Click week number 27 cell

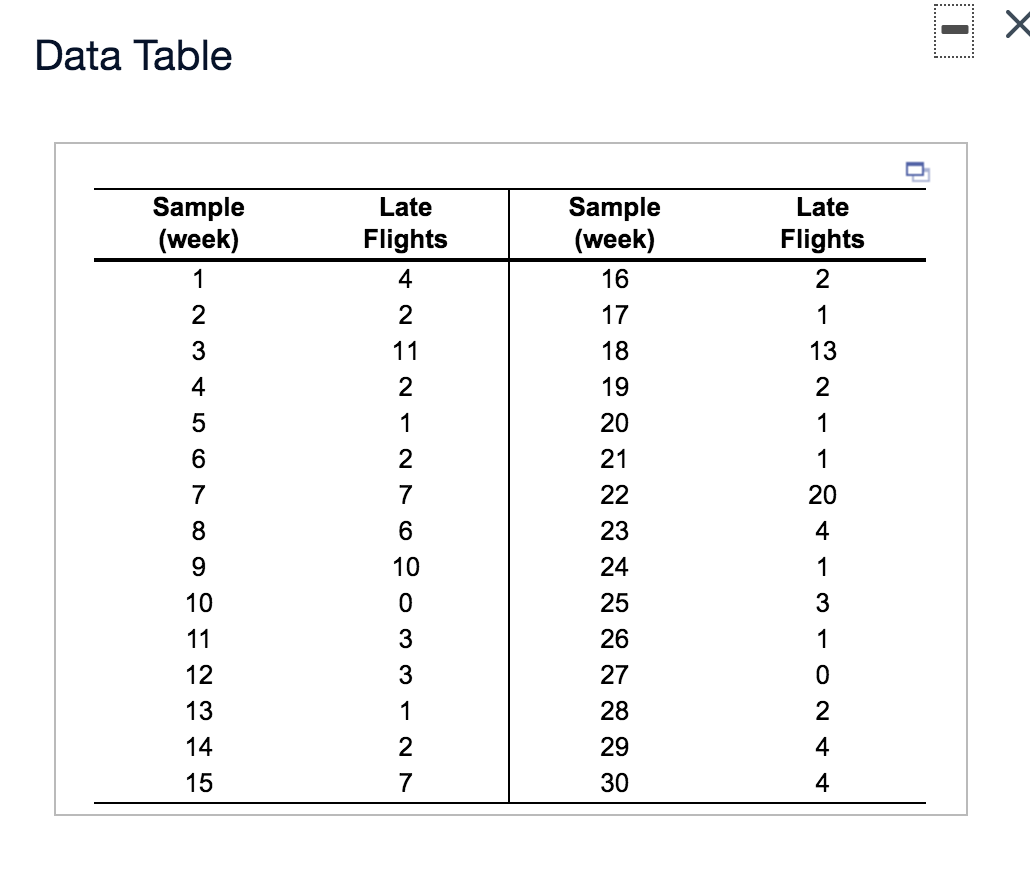tap(615, 674)
